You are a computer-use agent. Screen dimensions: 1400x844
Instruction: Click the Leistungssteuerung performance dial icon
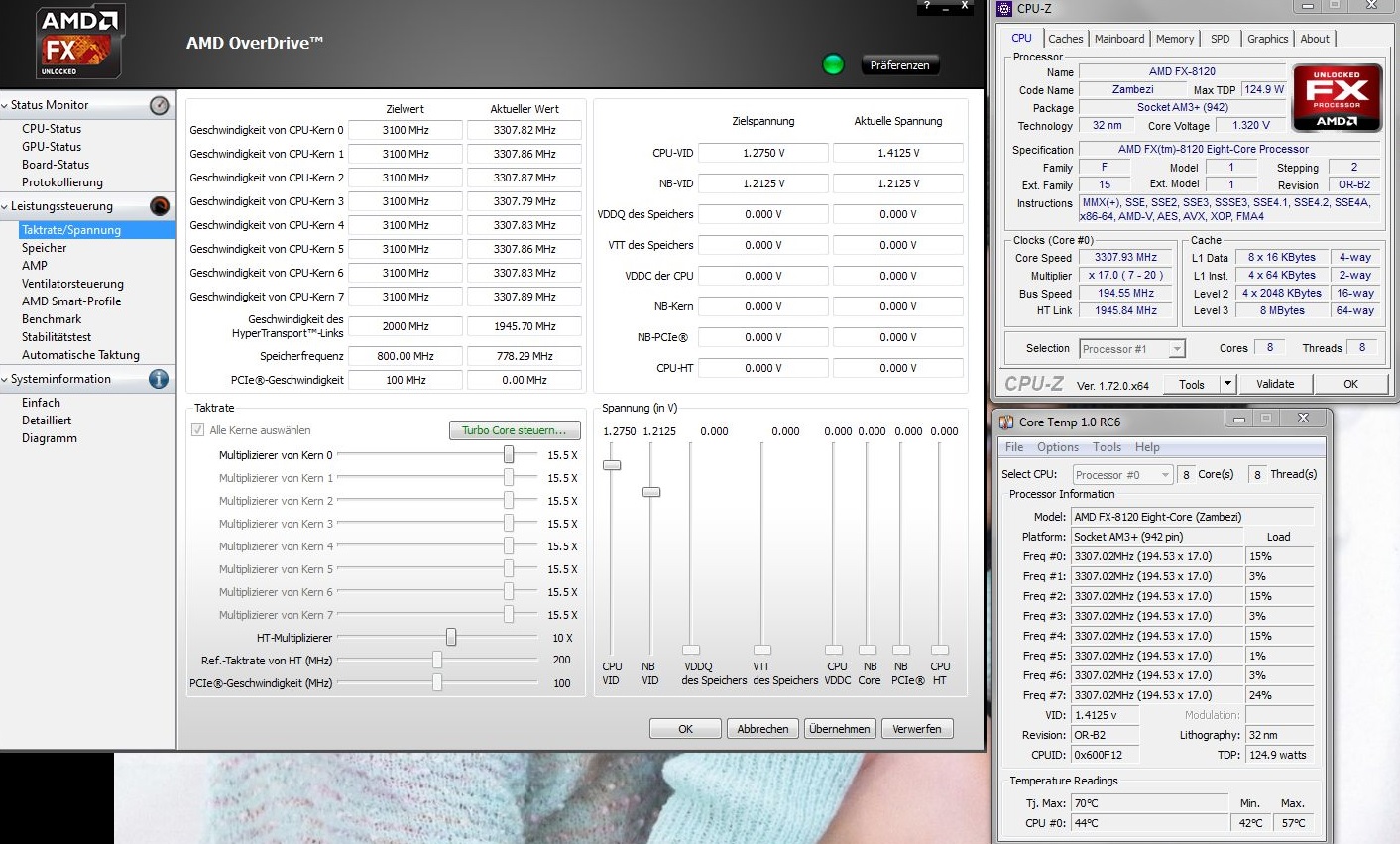point(159,206)
